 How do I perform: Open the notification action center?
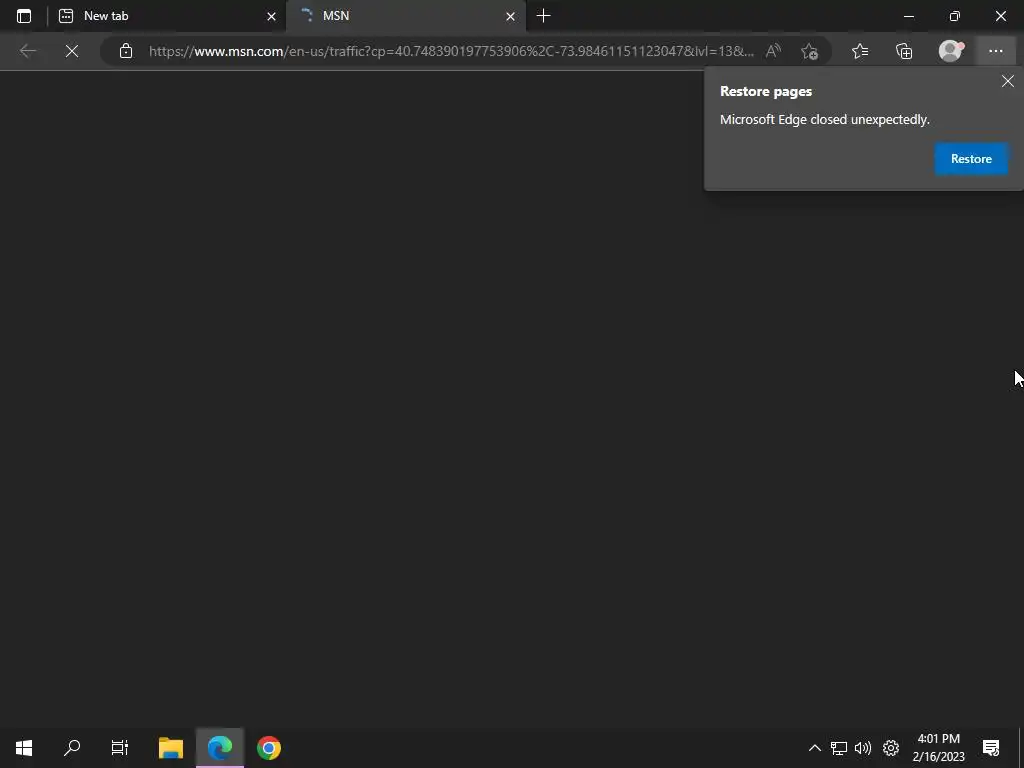click(991, 748)
